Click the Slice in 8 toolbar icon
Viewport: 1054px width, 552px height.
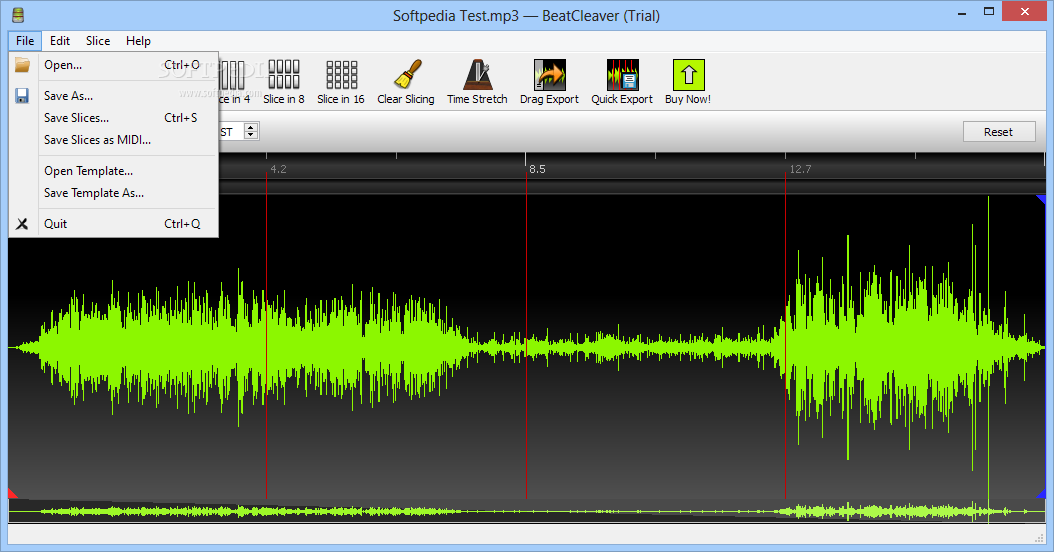[x=284, y=74]
